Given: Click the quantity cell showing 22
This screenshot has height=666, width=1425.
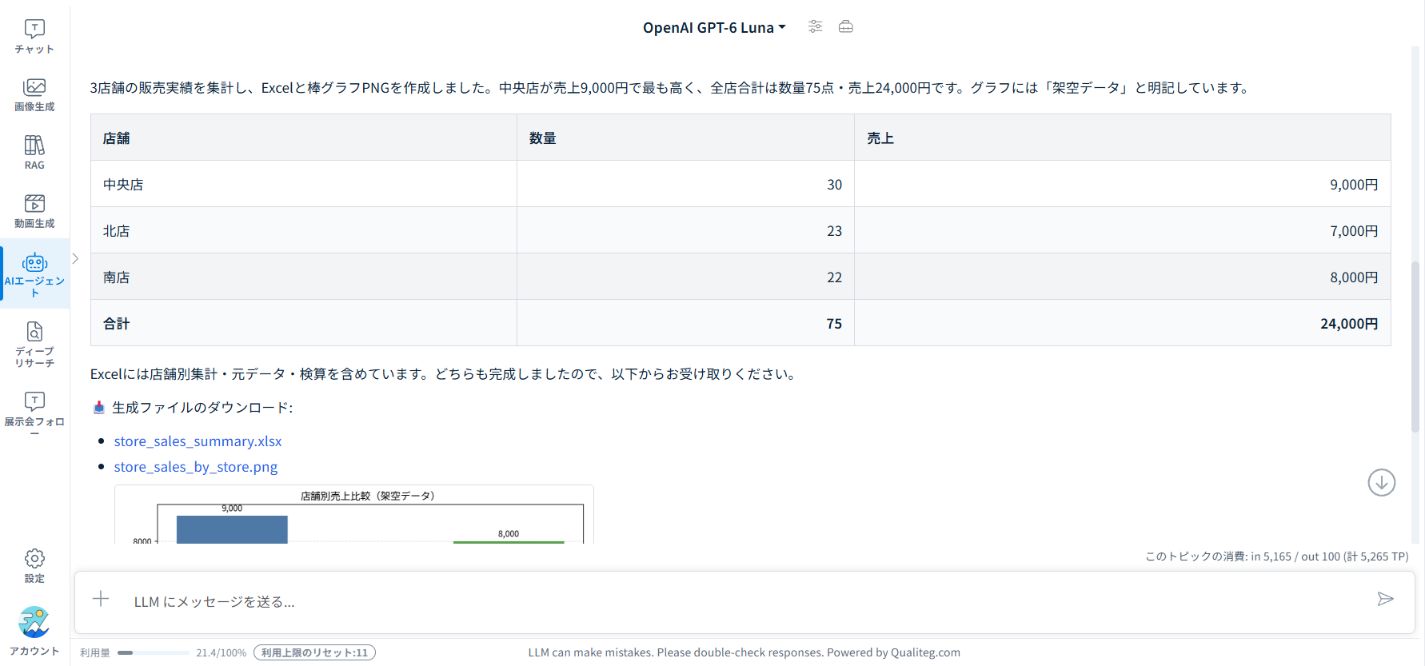Looking at the screenshot, I should click(685, 277).
